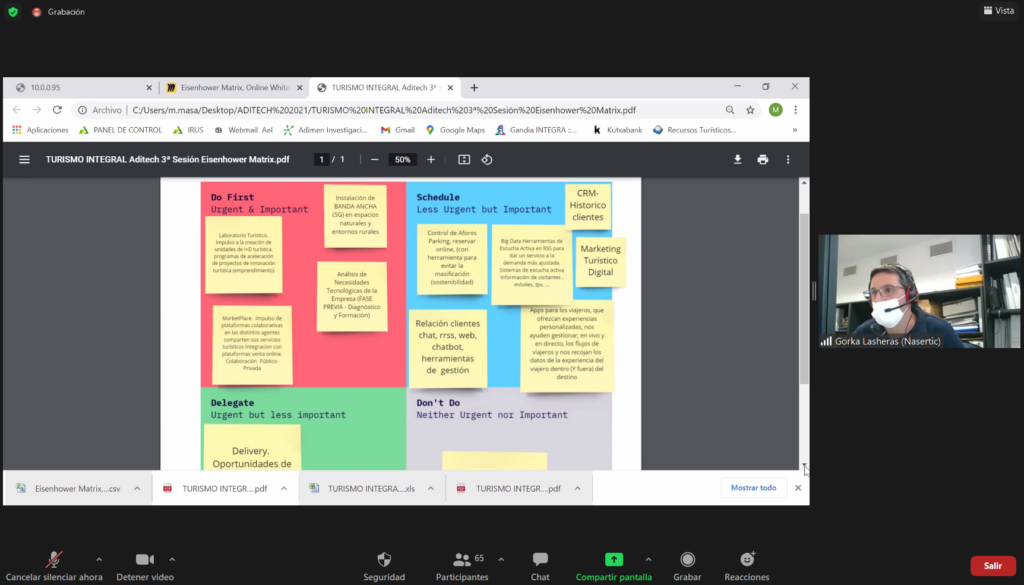Viewport: 1024px width, 585px height.
Task: Rotate the PDF page with the rotate icon
Action: click(x=487, y=159)
